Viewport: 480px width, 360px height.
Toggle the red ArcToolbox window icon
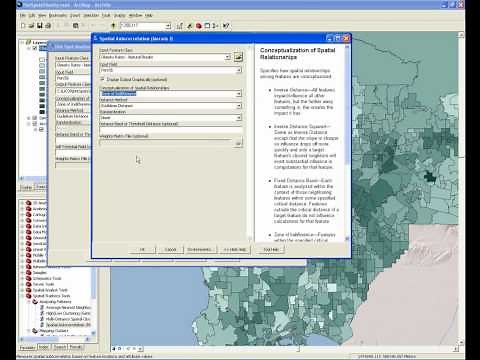[x=199, y=26]
